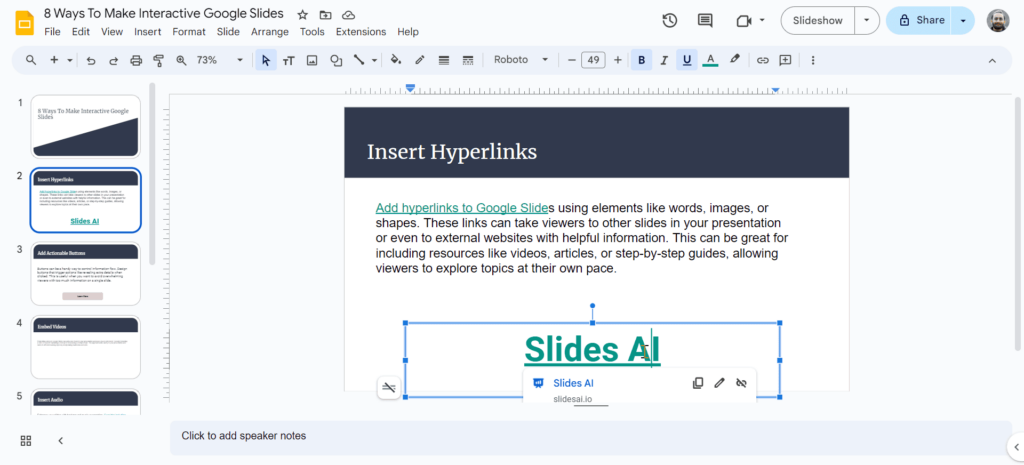Open the version history clock icon

(x=670, y=20)
